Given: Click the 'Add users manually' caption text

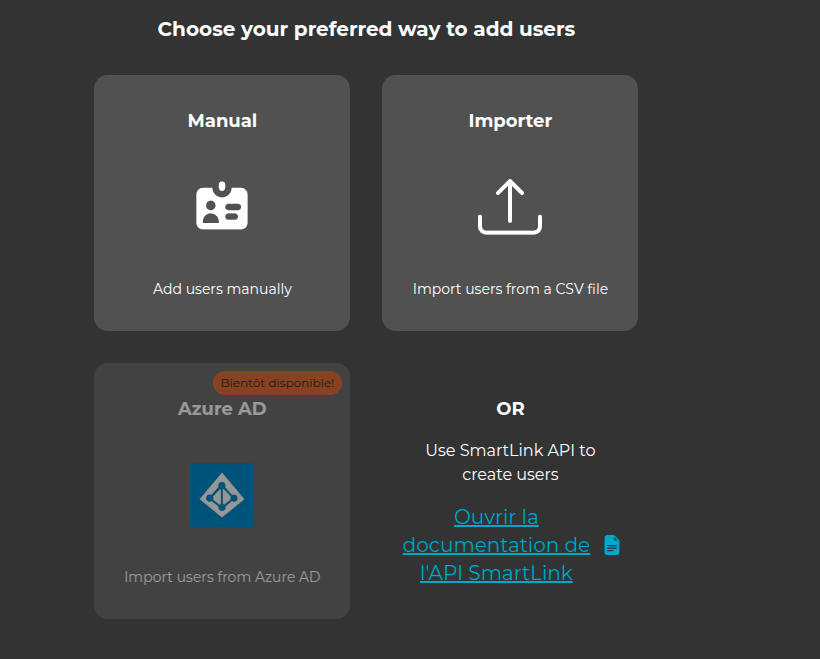Looking at the screenshot, I should [x=221, y=288].
